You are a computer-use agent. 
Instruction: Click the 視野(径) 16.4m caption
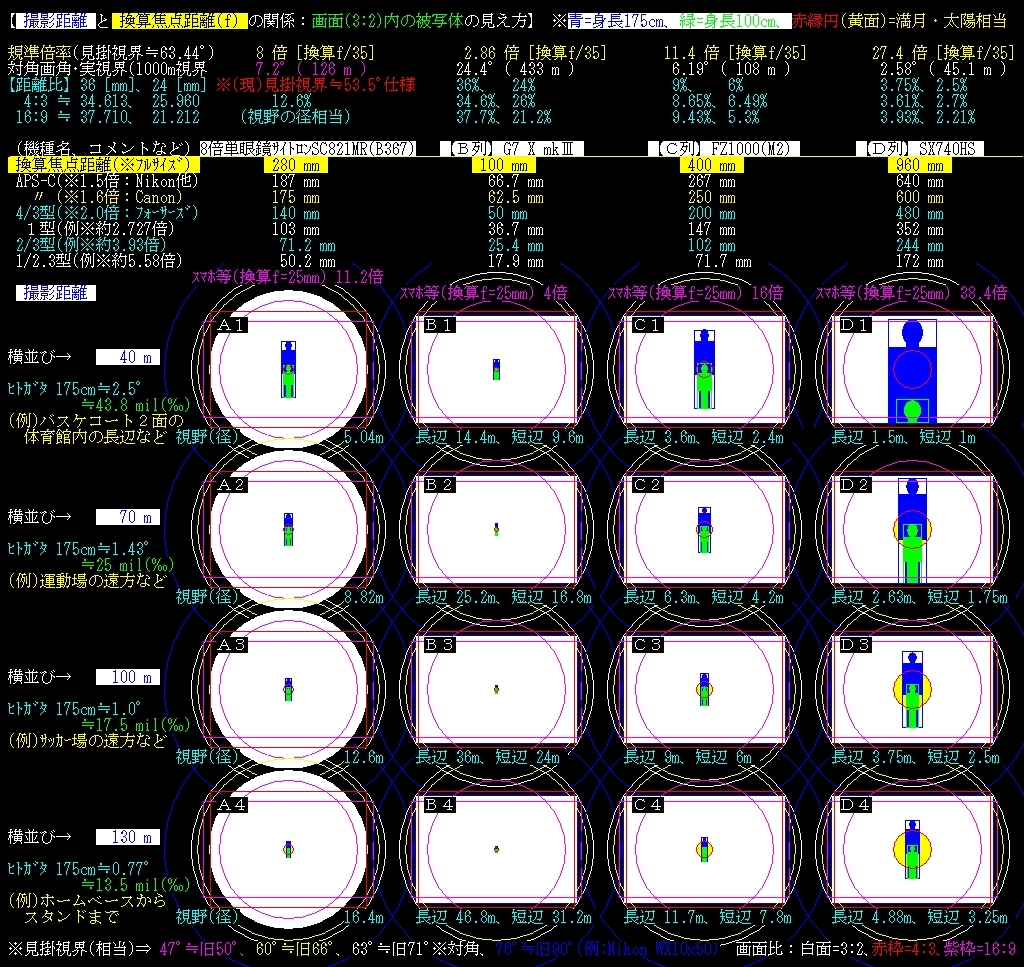280,917
